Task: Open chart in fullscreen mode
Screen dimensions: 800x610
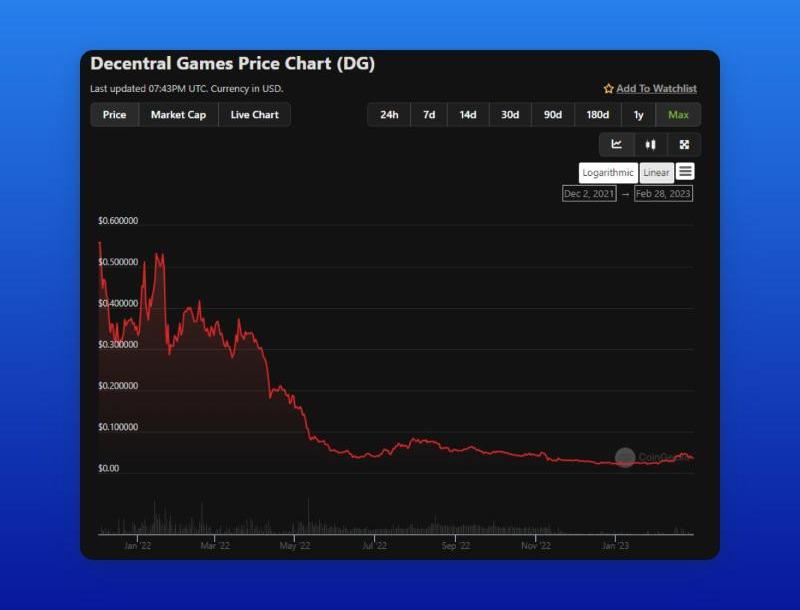Action: coord(684,145)
